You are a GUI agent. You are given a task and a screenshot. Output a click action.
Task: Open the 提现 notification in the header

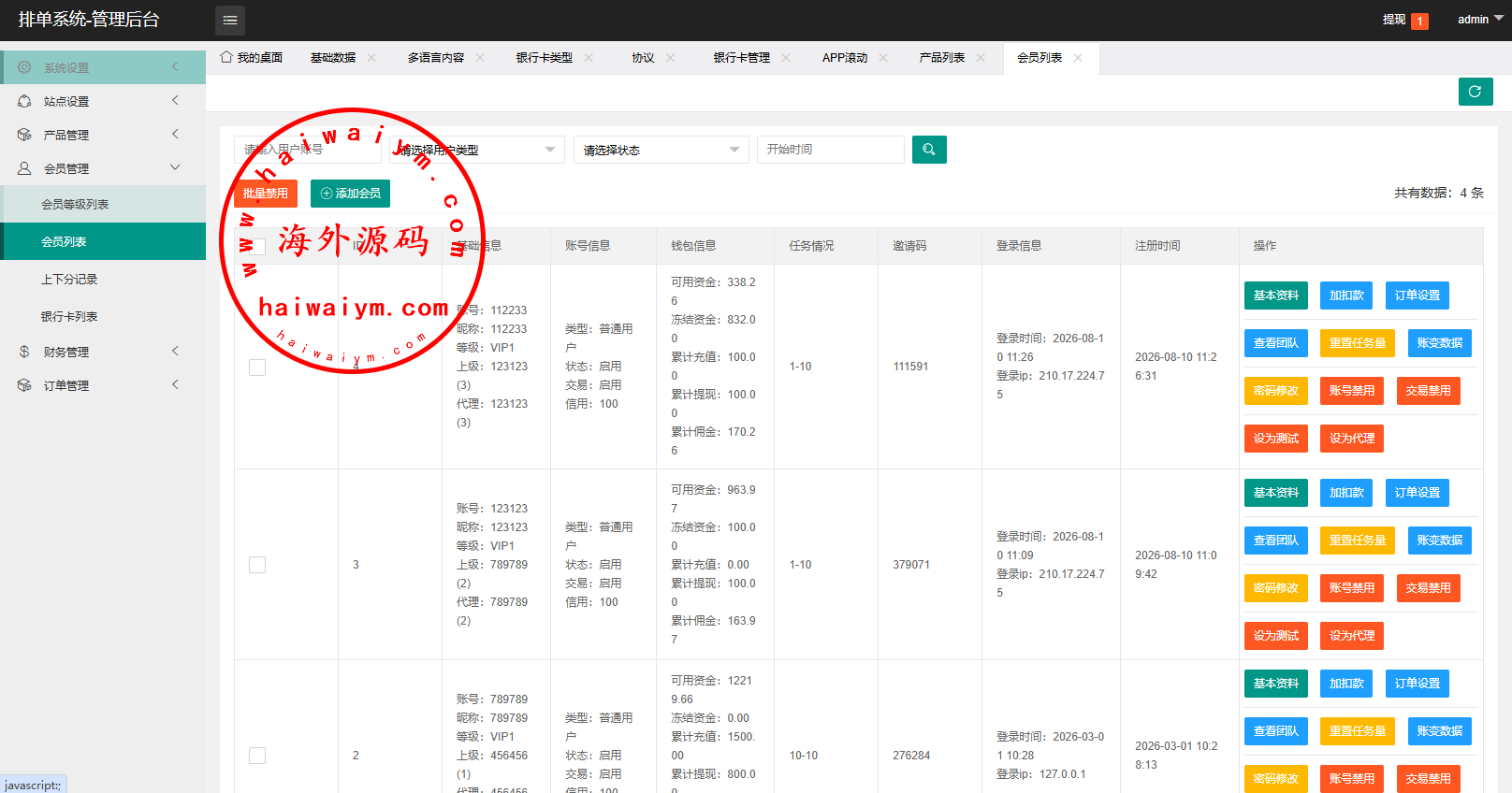click(1405, 20)
